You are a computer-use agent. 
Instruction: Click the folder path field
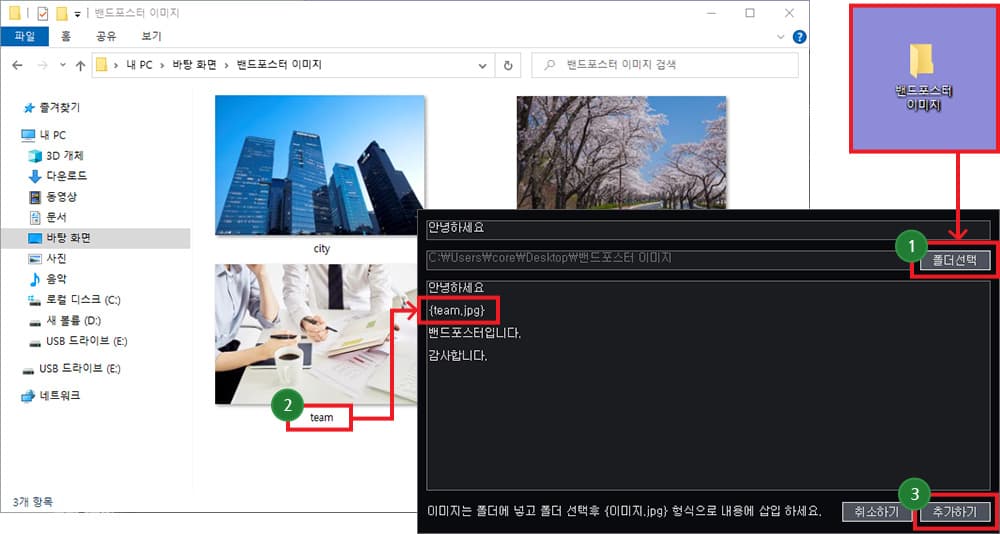pos(672,259)
